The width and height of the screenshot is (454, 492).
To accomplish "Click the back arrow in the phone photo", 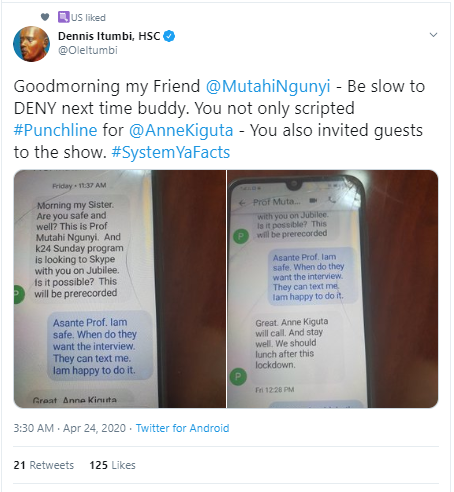I will pos(242,202).
